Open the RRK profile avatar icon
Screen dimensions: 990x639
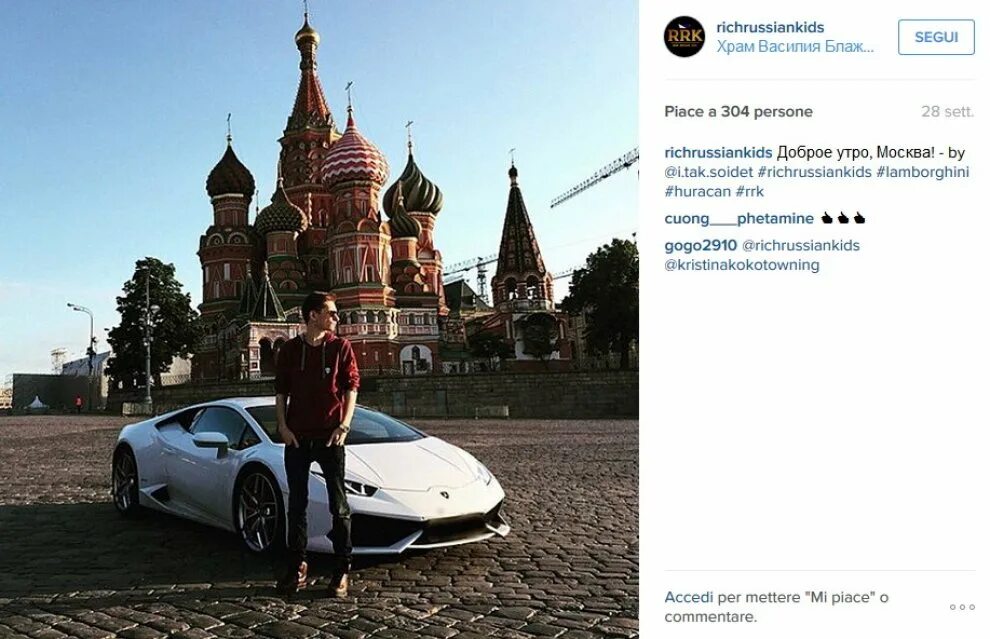click(684, 37)
